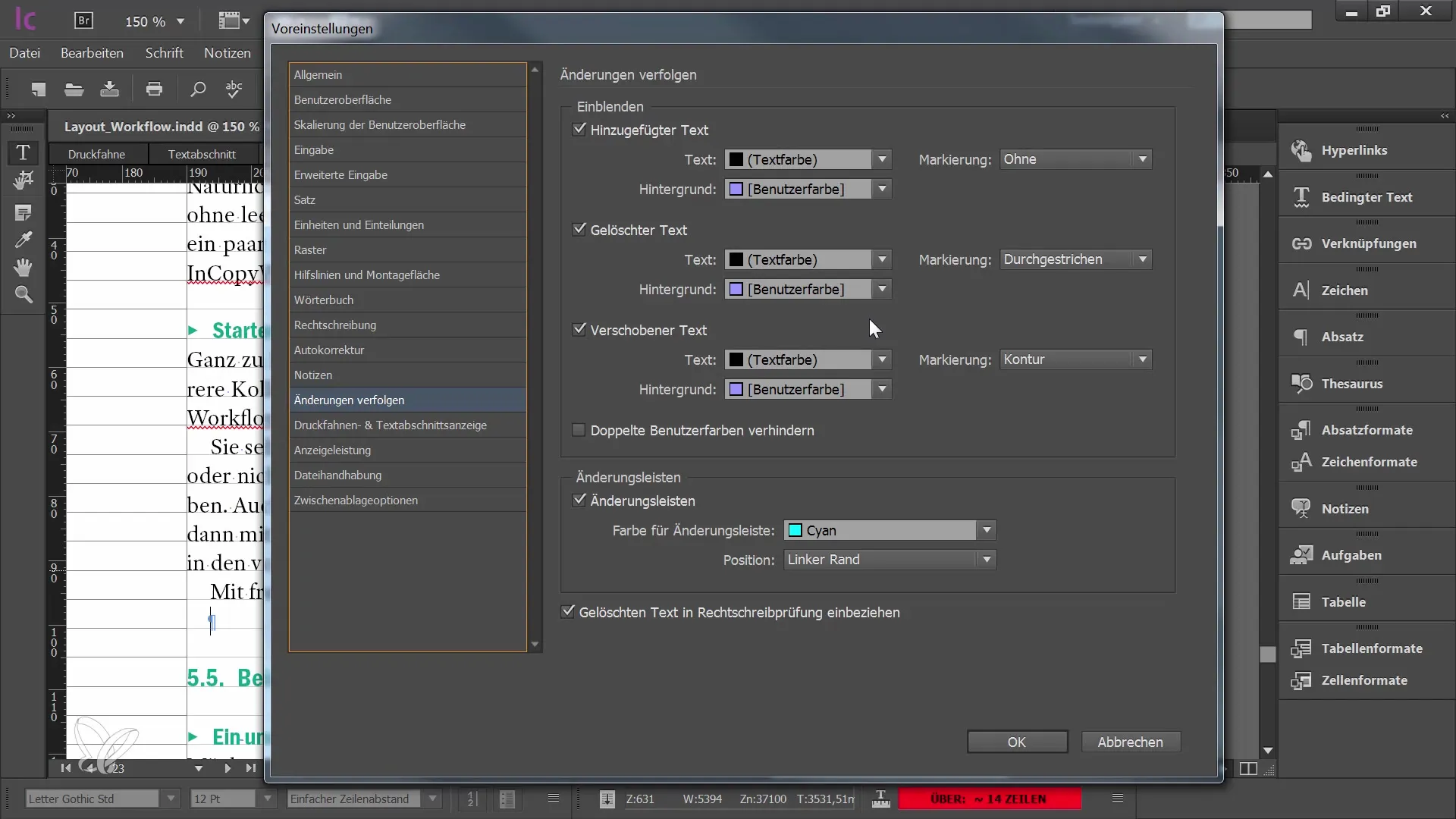
Task: Open Druckfahnen- & Textabschnittsanzeige settings
Action: point(390,424)
